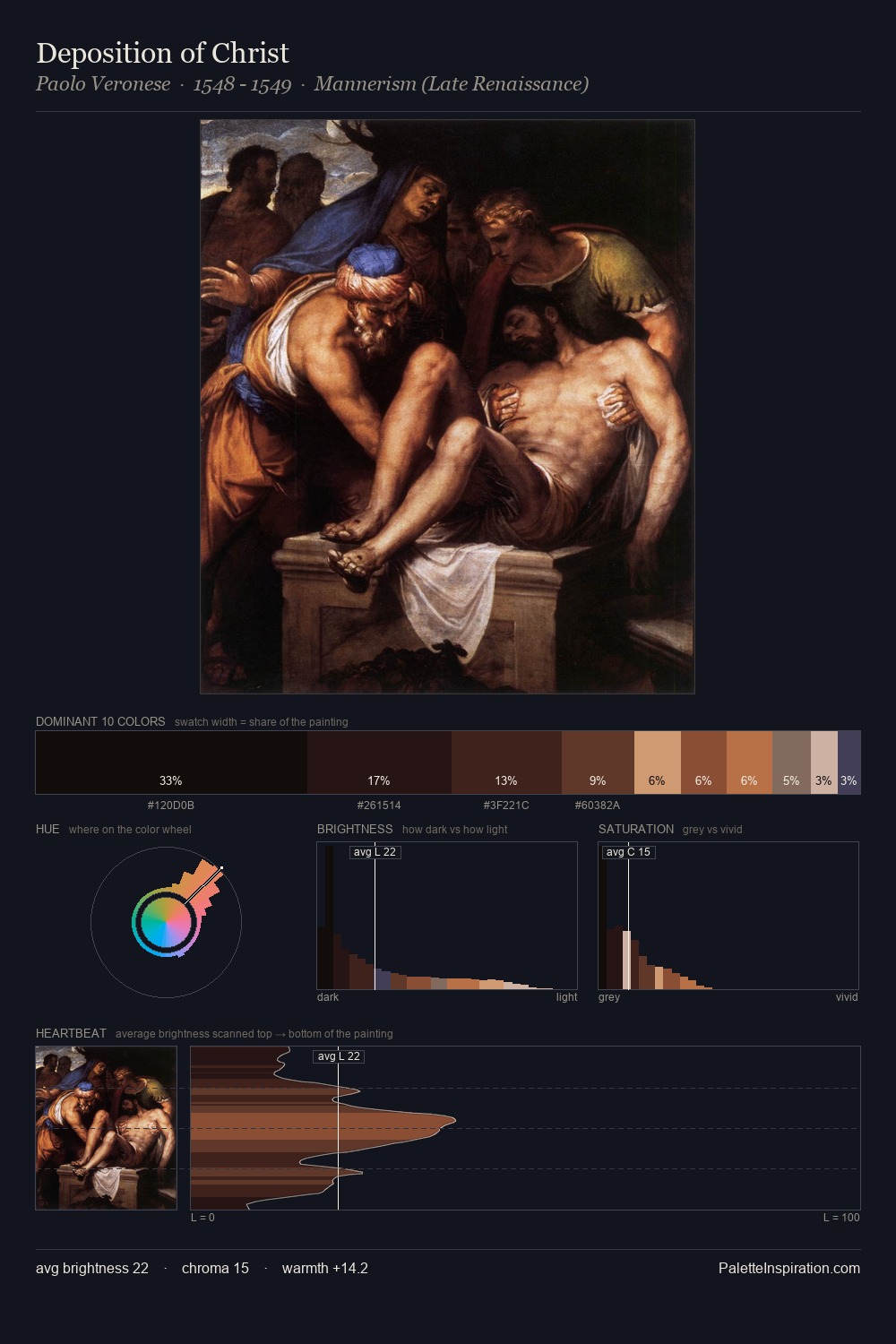Click the hex code #60382A

pos(598,806)
